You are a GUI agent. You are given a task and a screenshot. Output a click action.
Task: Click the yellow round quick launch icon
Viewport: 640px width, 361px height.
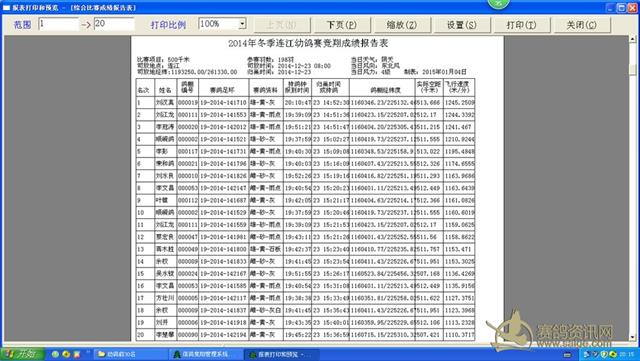coord(66,354)
